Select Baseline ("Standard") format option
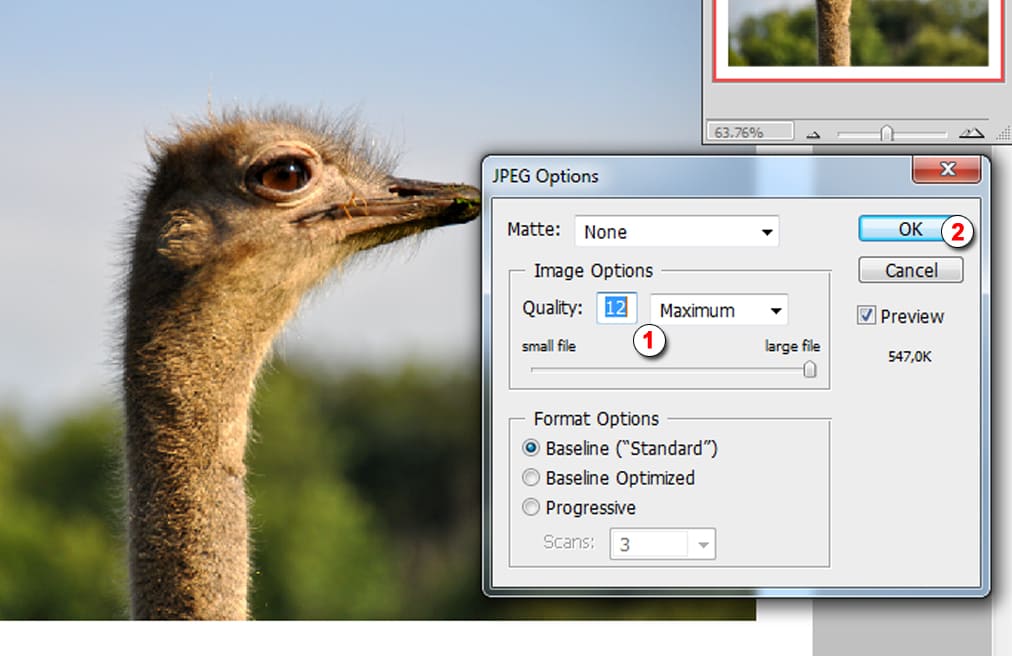 (531, 448)
